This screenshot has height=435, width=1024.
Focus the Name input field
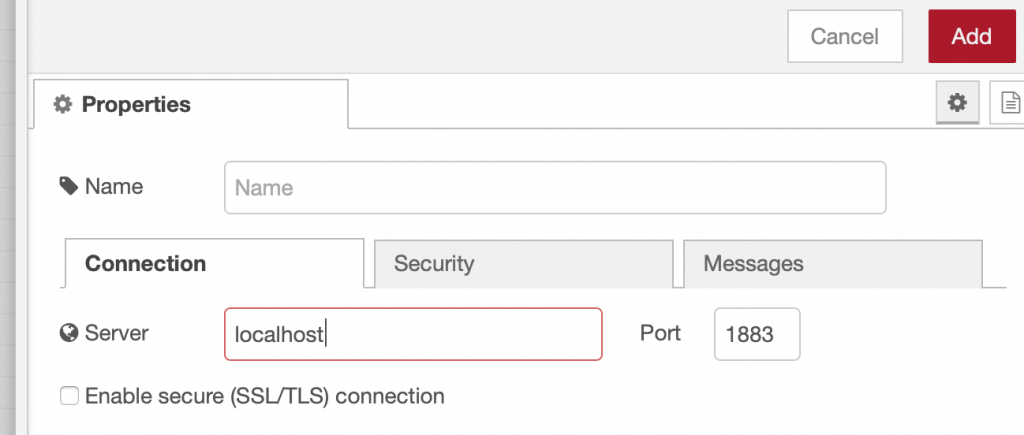(x=555, y=187)
